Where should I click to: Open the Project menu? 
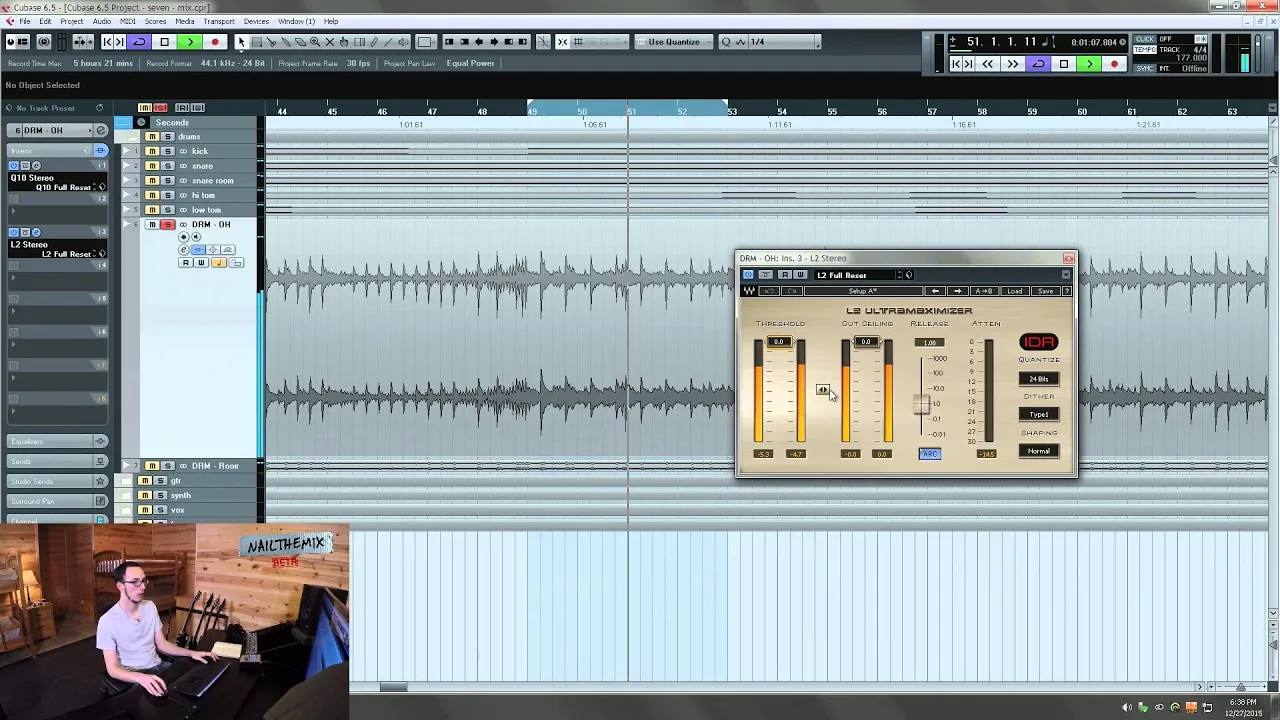tap(71, 21)
